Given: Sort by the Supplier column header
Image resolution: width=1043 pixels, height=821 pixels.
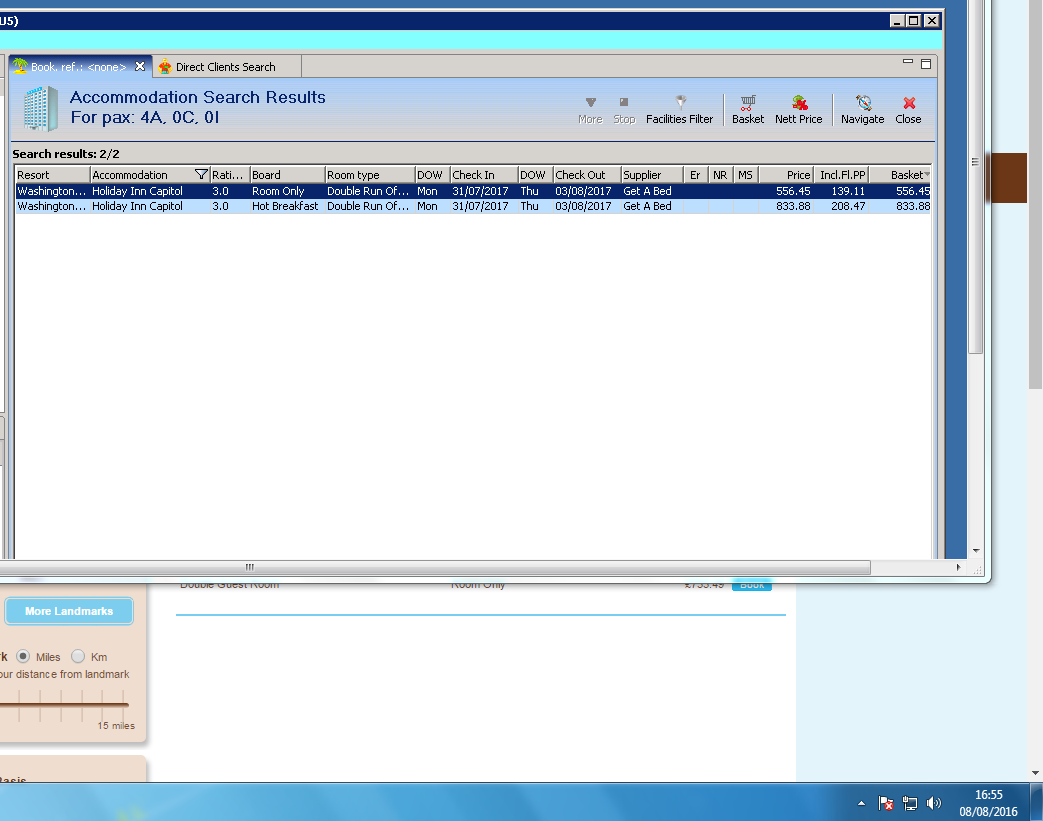Looking at the screenshot, I should (x=652, y=174).
